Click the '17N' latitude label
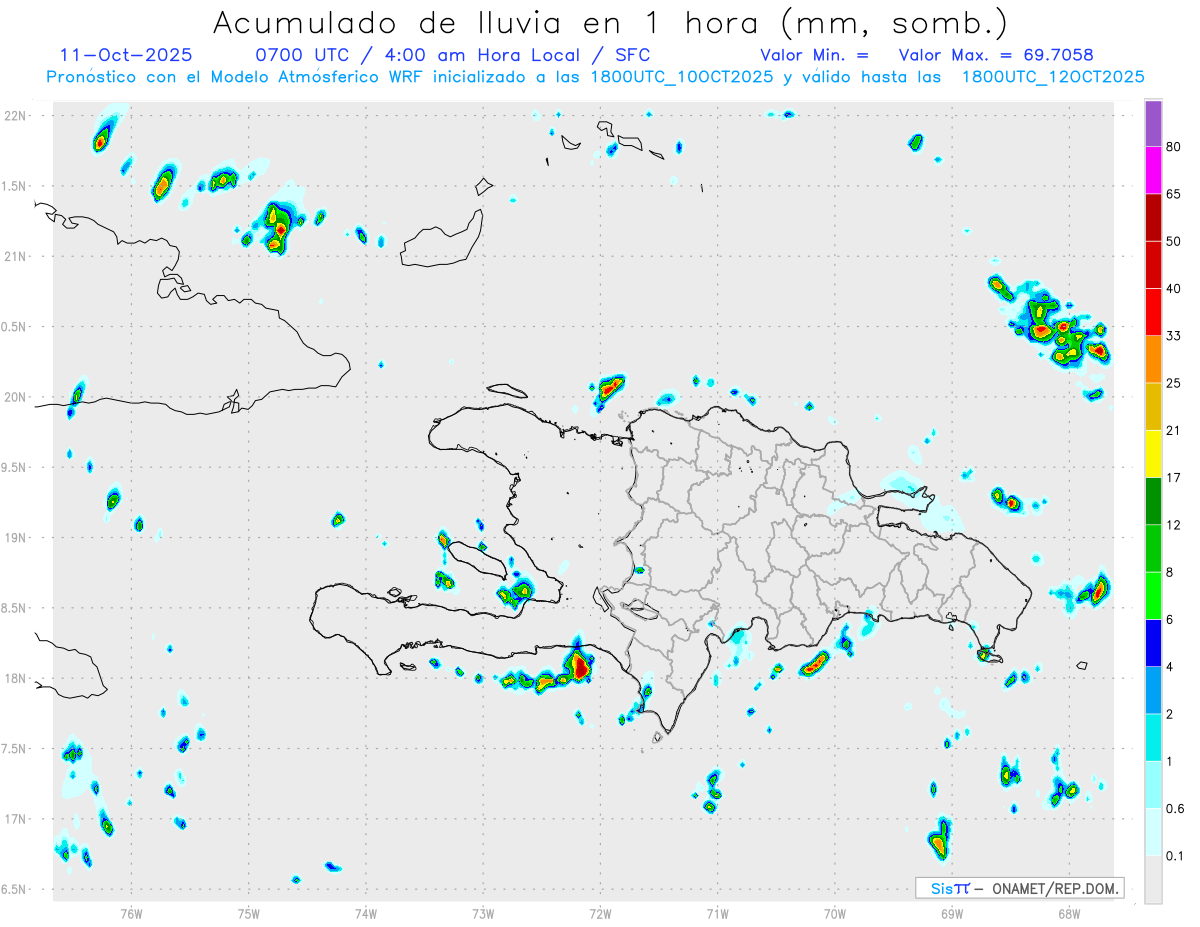The height and width of the screenshot is (927, 1200). [15, 818]
